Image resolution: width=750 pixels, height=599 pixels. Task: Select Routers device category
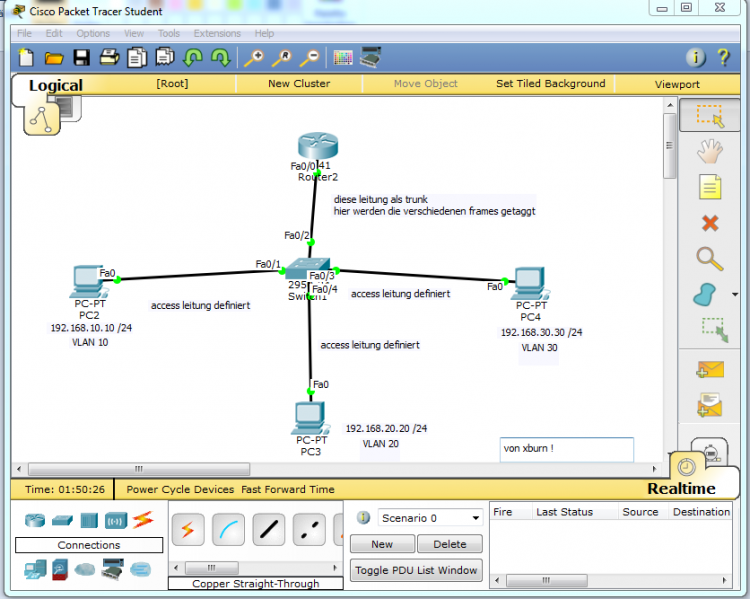[35, 520]
